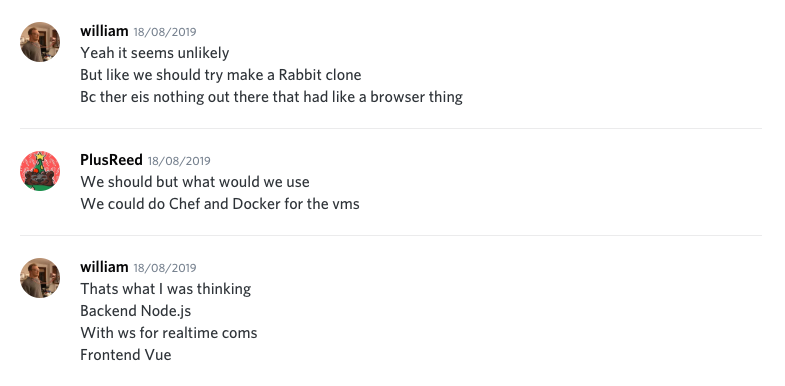
Task: Click message 'With ws for realtime coms'
Action: click(x=169, y=333)
